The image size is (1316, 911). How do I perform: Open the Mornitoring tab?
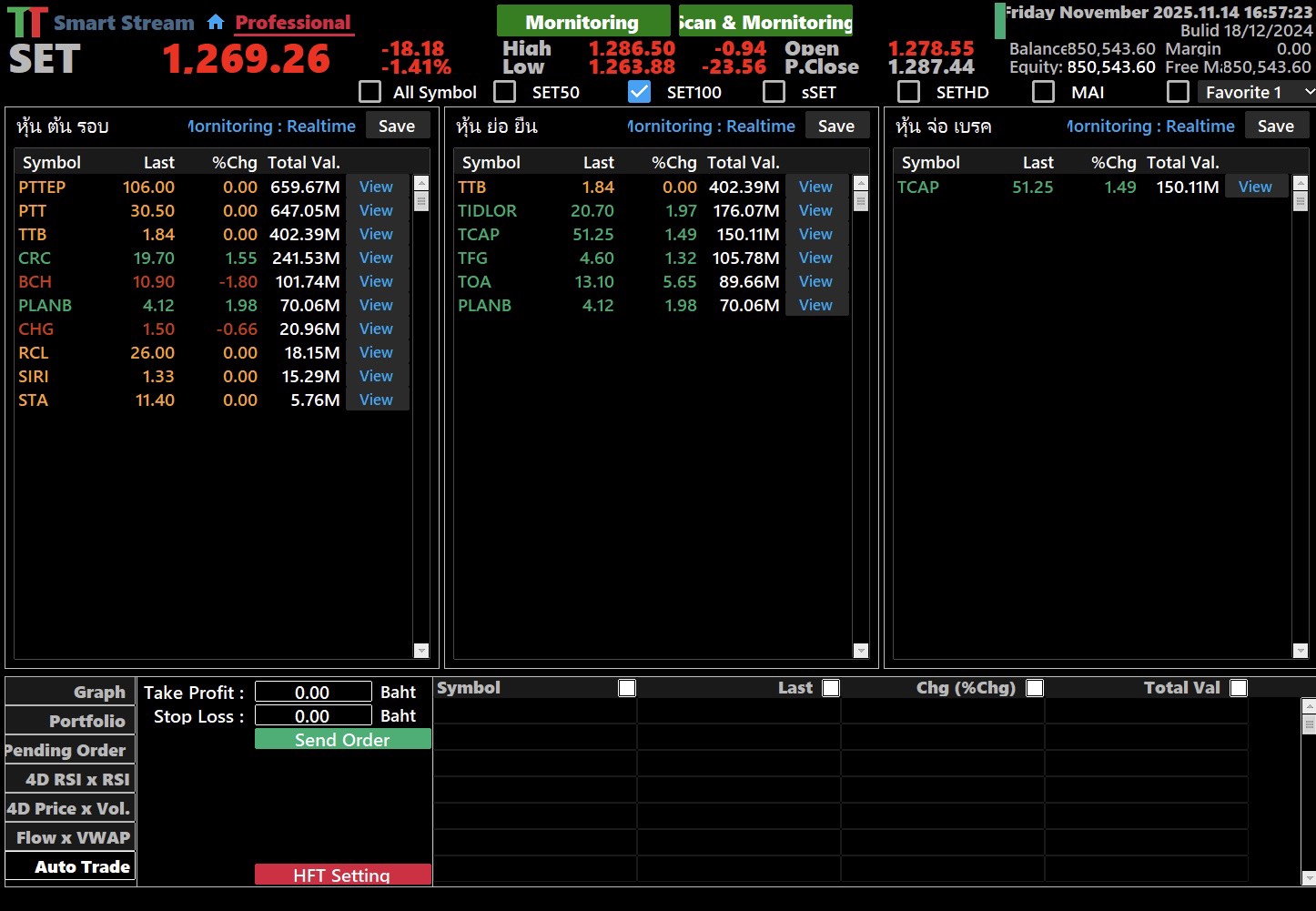point(582,22)
